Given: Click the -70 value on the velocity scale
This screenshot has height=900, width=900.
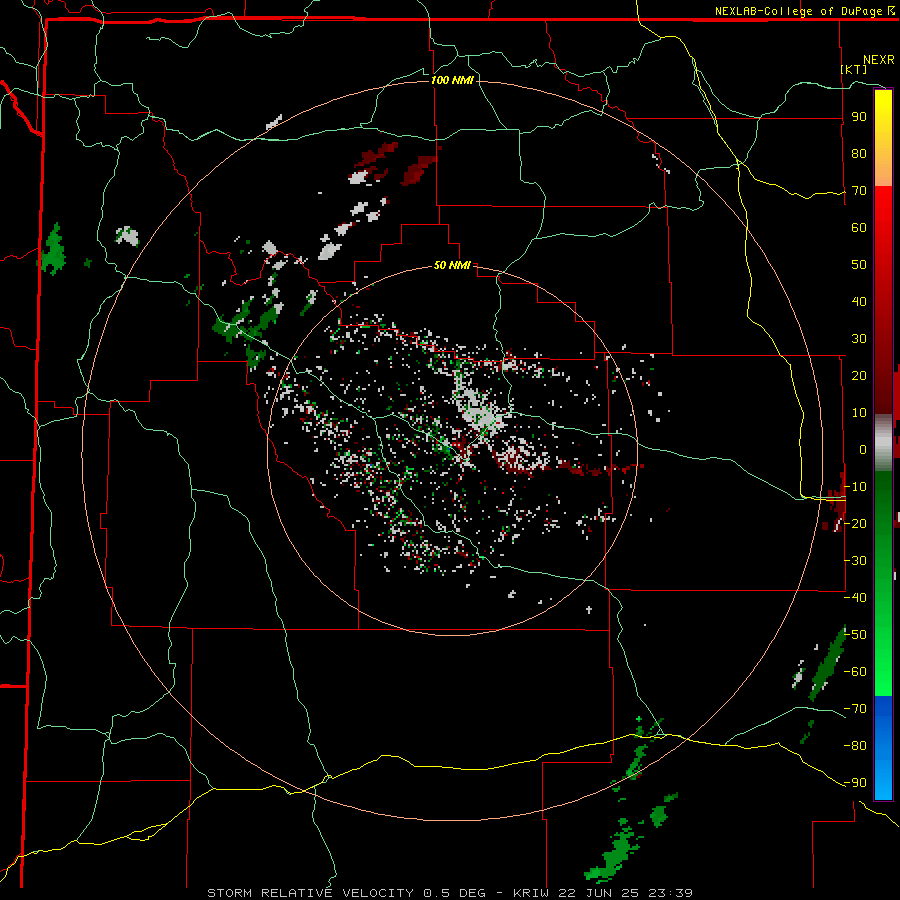Looking at the screenshot, I should tap(855, 709).
